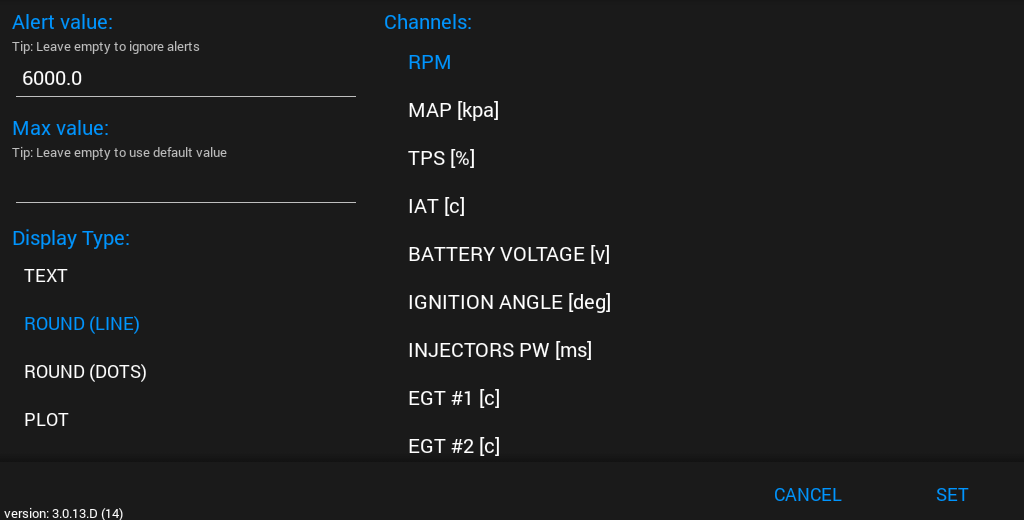Image resolution: width=1024 pixels, height=520 pixels.
Task: Click the version number text
Action: [x=62, y=513]
